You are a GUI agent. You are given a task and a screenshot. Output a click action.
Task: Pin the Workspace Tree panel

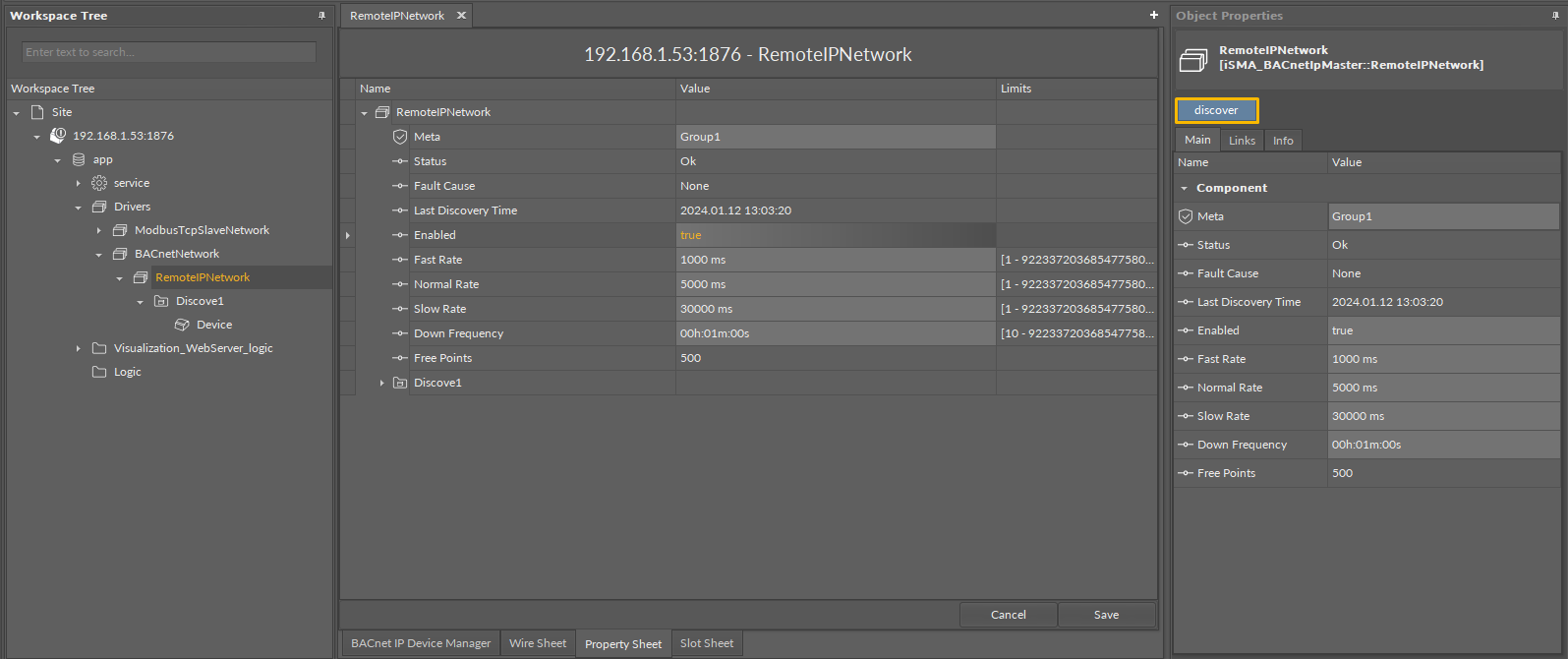tap(321, 16)
